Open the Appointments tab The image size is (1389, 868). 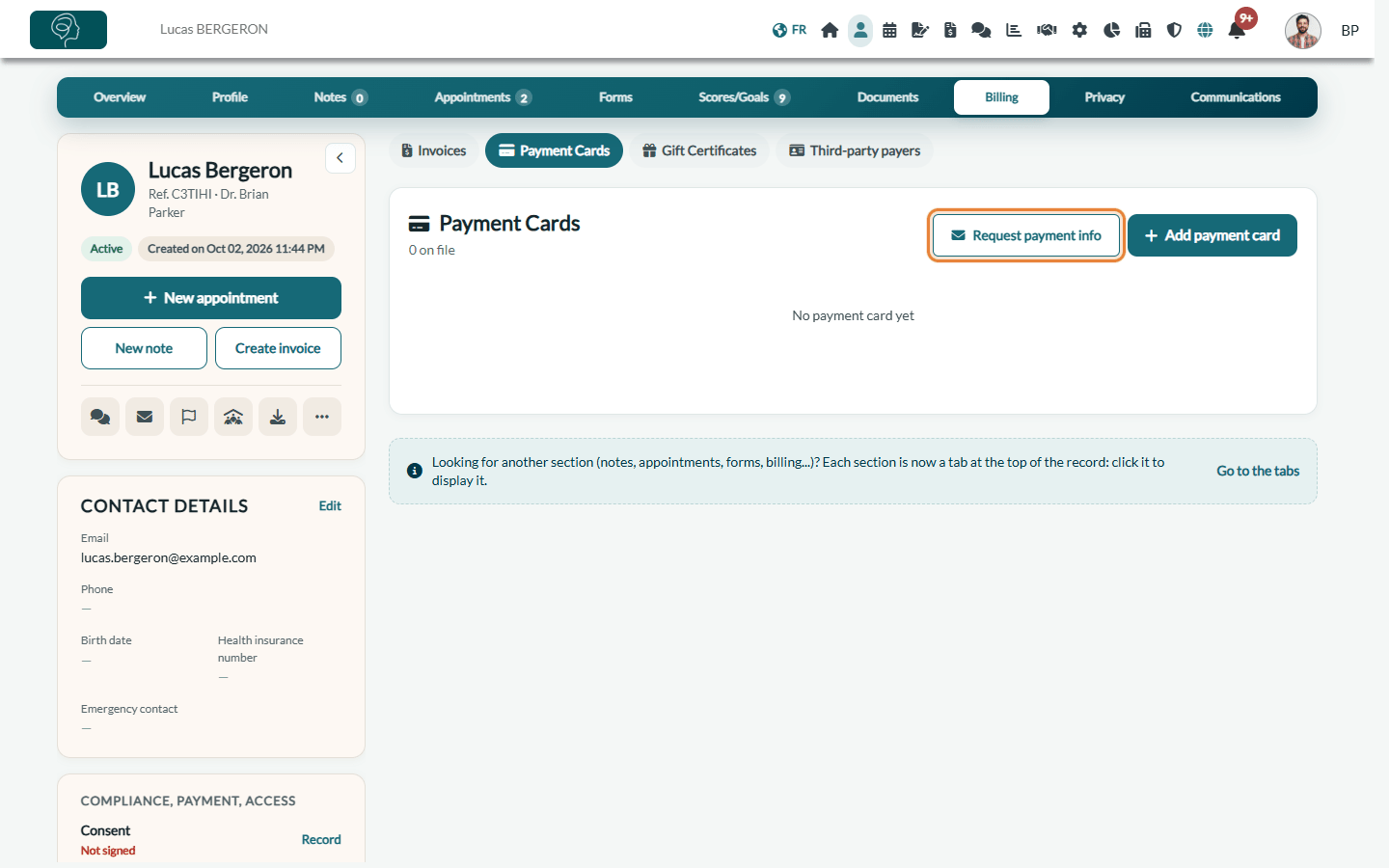(x=482, y=97)
